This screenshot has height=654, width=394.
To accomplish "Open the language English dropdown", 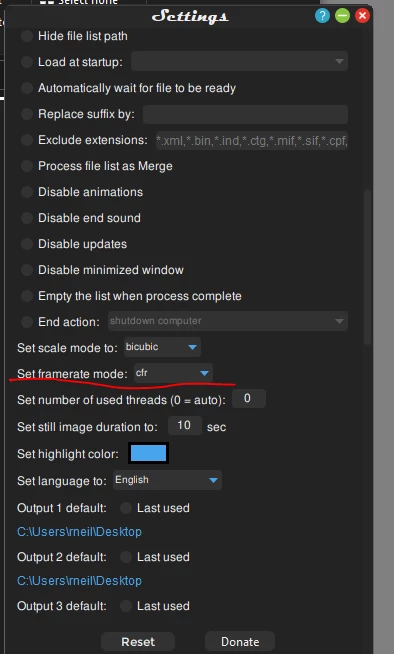I will pyautogui.click(x=167, y=480).
